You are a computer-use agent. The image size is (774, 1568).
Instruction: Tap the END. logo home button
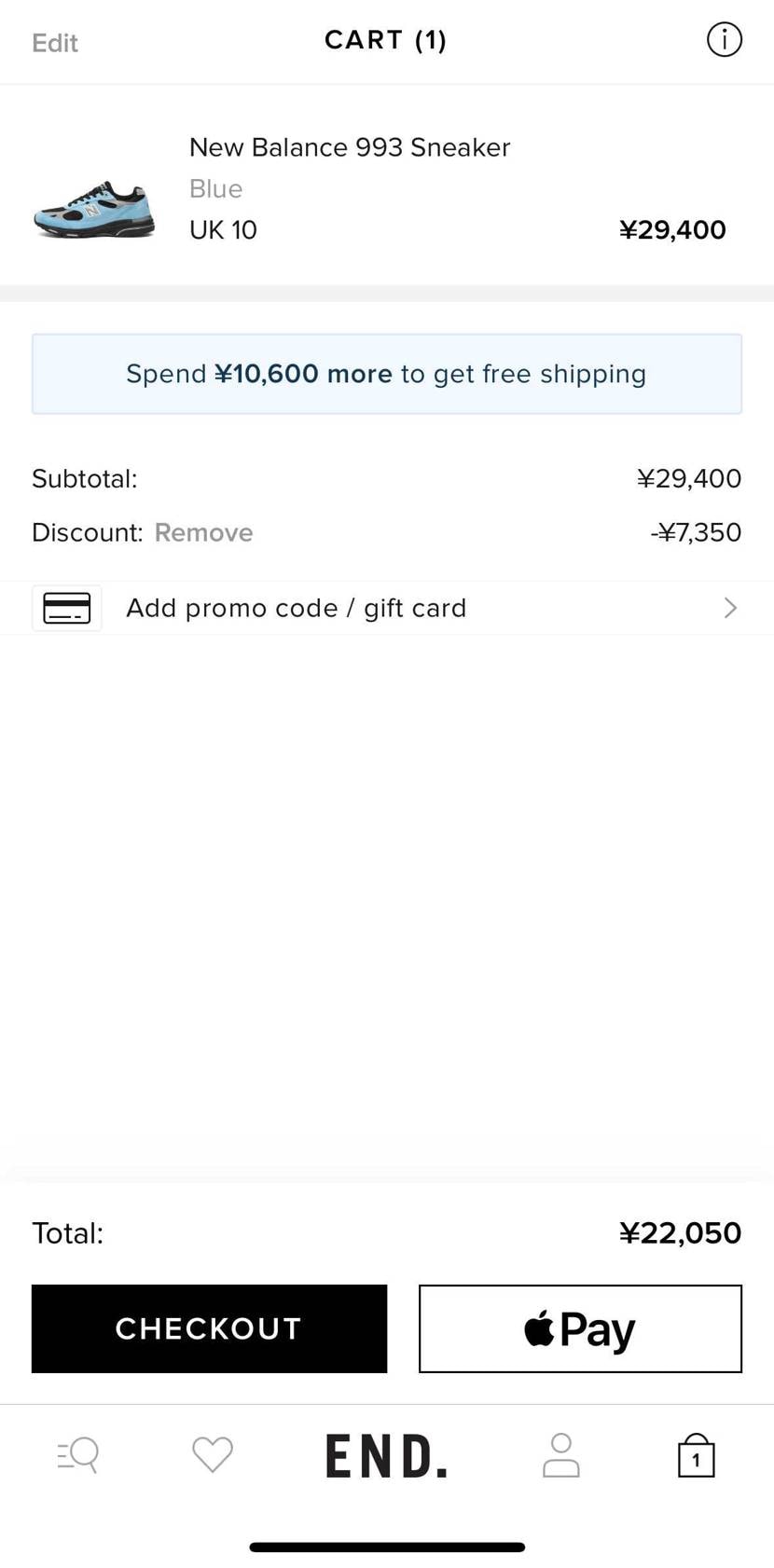pyautogui.click(x=386, y=1456)
